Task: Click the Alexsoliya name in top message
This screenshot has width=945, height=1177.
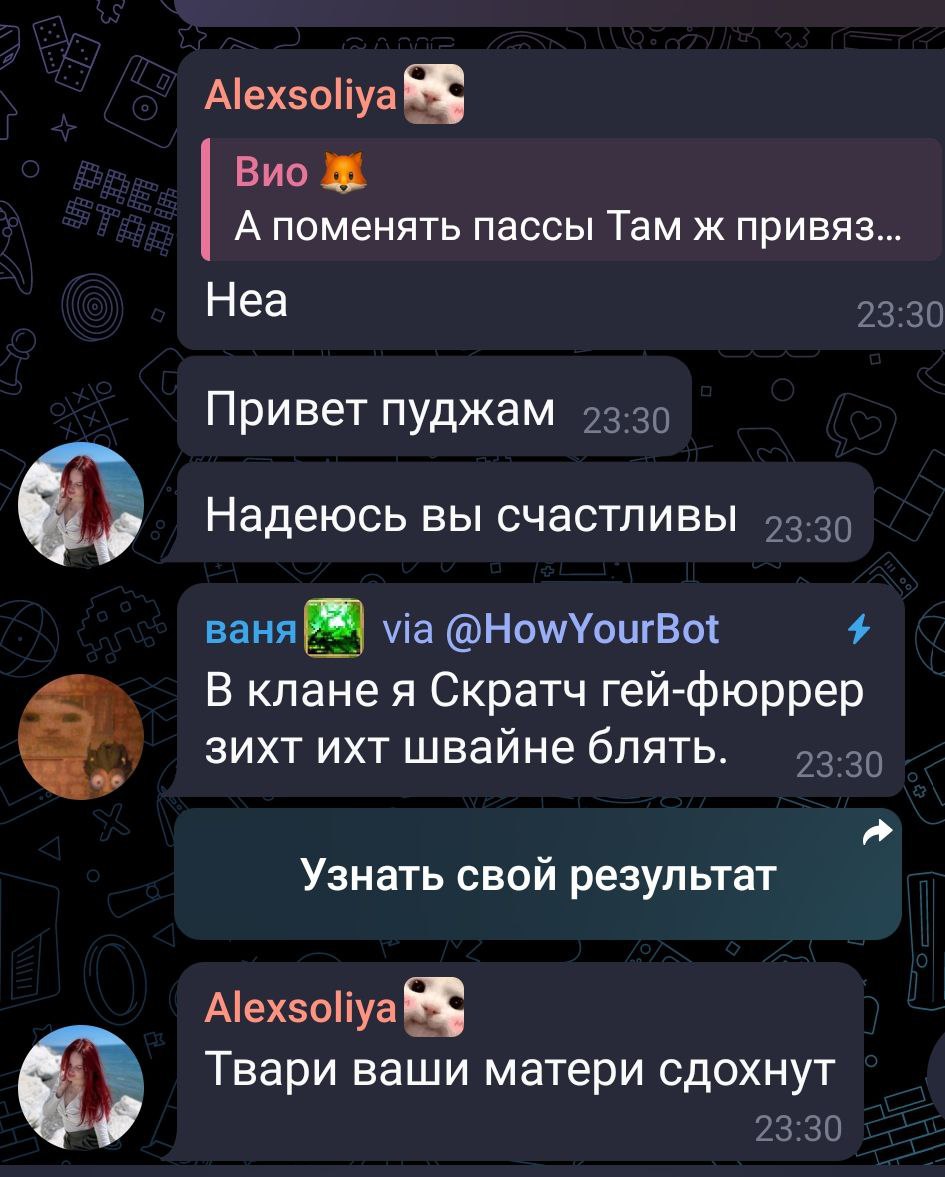Action: coord(300,95)
